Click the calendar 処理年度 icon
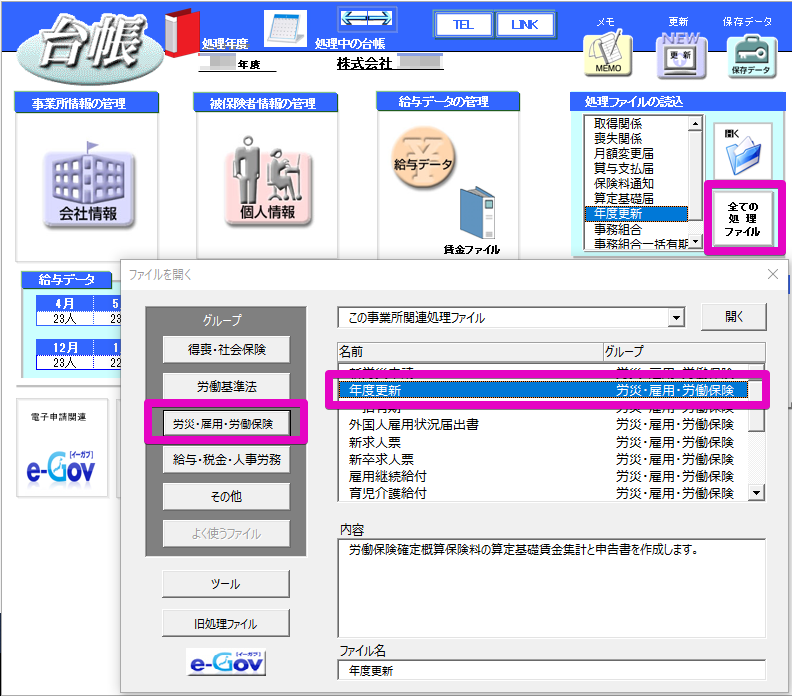 coord(285,30)
